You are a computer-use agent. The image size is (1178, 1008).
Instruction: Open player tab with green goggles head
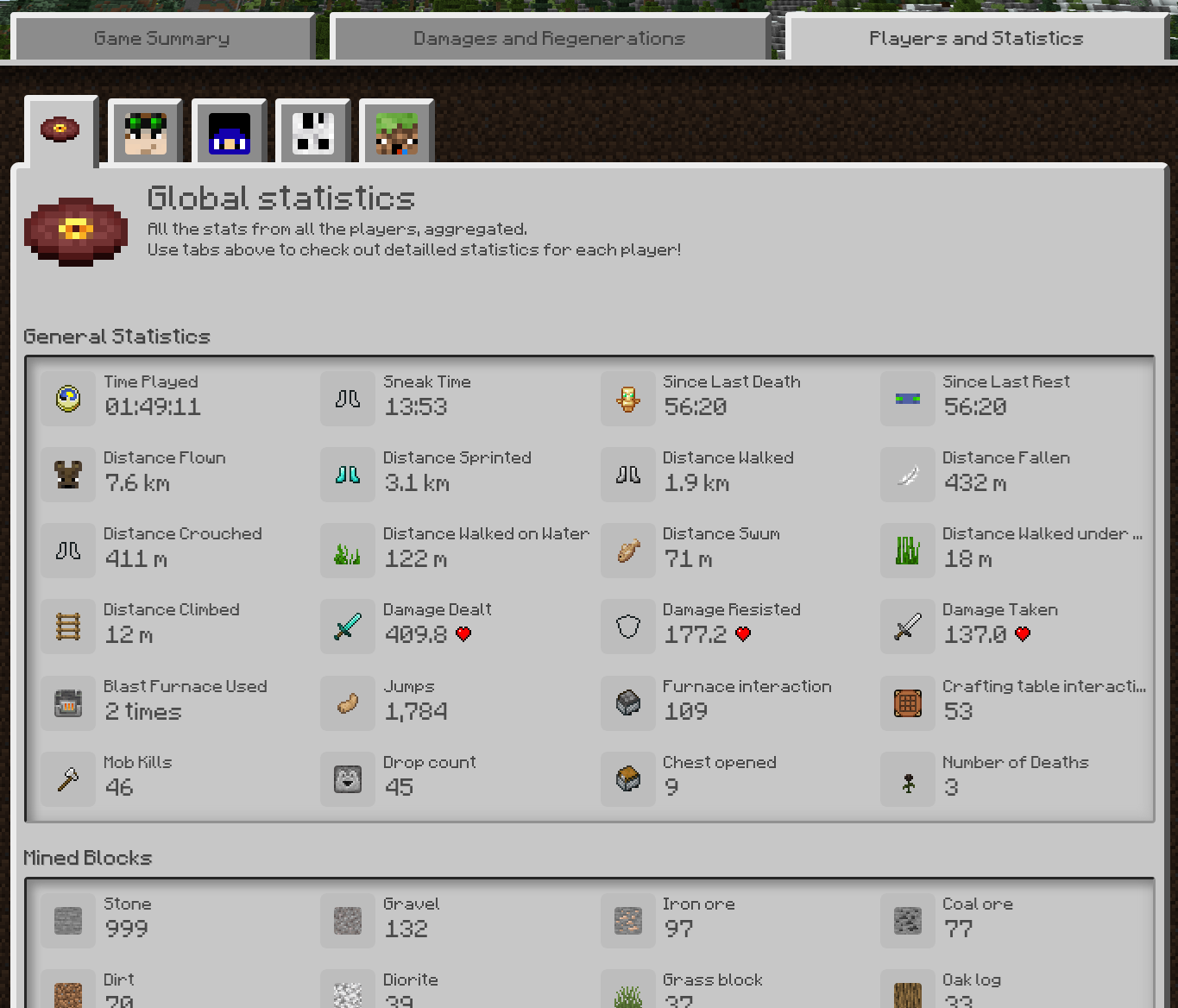146,132
